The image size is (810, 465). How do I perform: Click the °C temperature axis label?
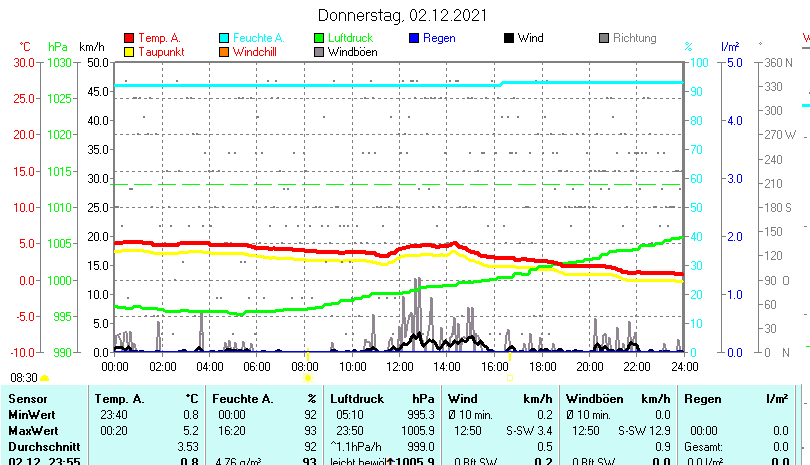click(25, 46)
